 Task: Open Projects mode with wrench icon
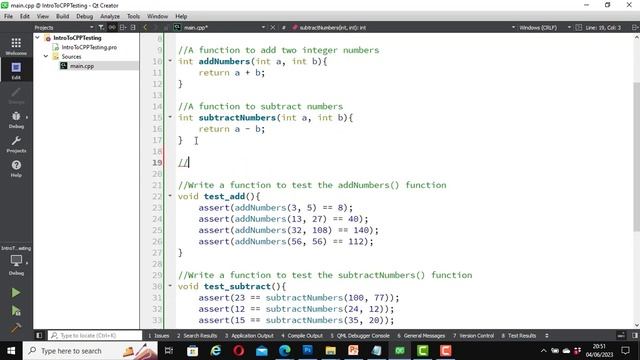[16, 144]
